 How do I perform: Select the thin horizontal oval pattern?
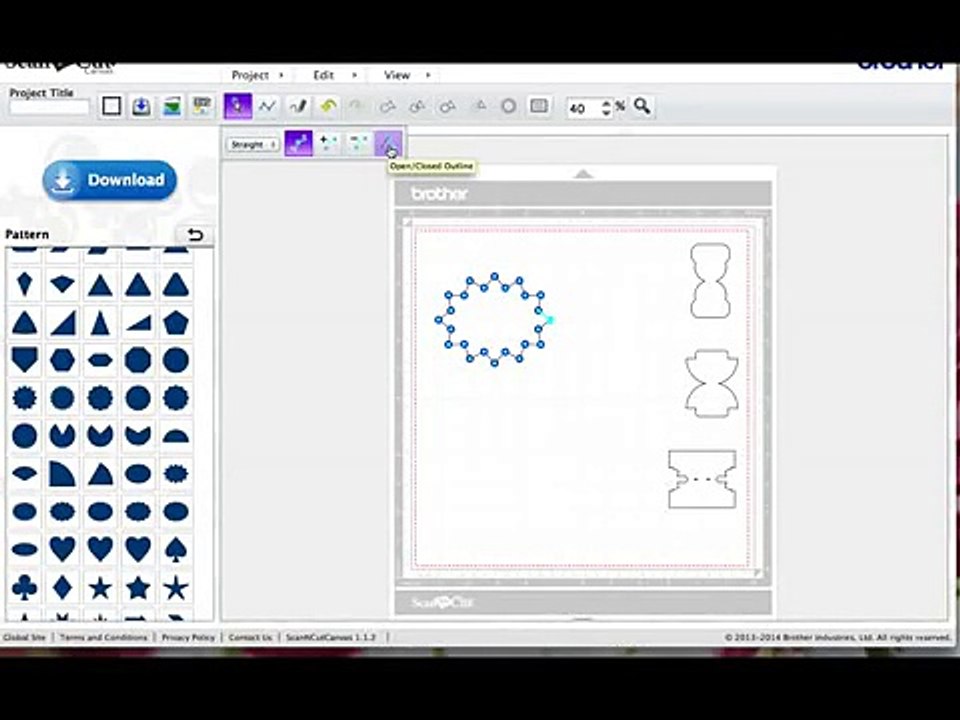[24, 549]
